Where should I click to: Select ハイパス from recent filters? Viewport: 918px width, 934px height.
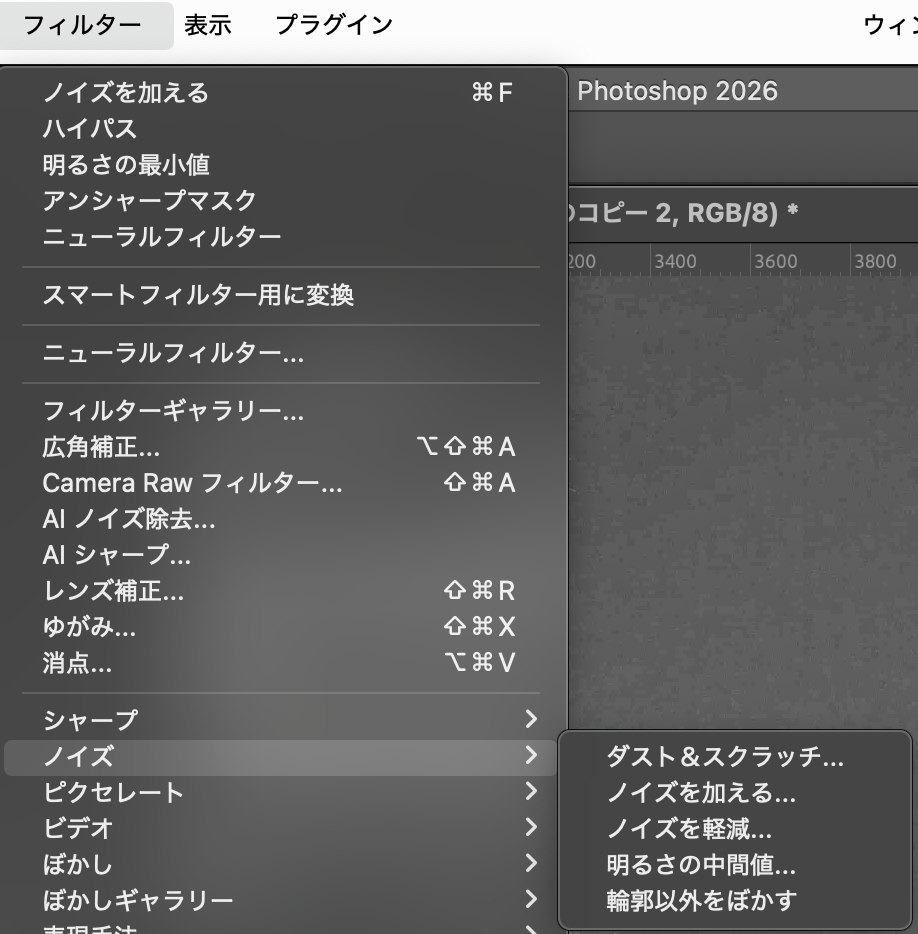pyautogui.click(x=90, y=129)
